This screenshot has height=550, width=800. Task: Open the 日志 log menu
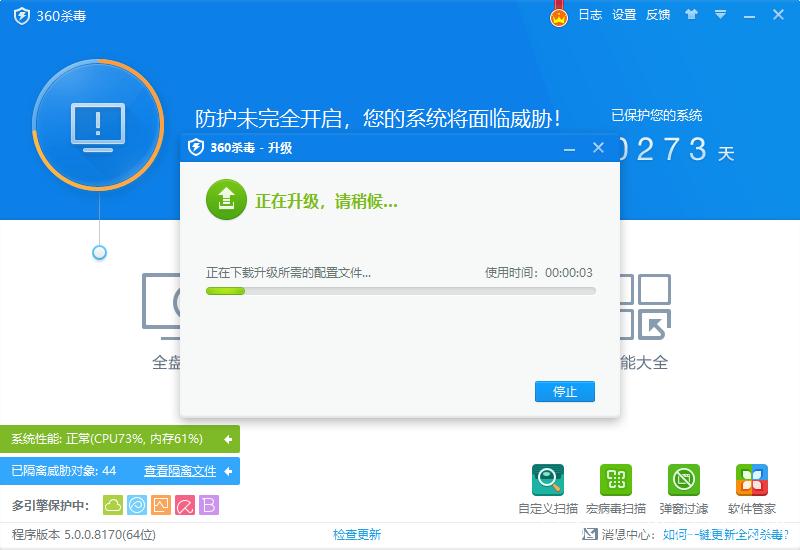[x=590, y=15]
